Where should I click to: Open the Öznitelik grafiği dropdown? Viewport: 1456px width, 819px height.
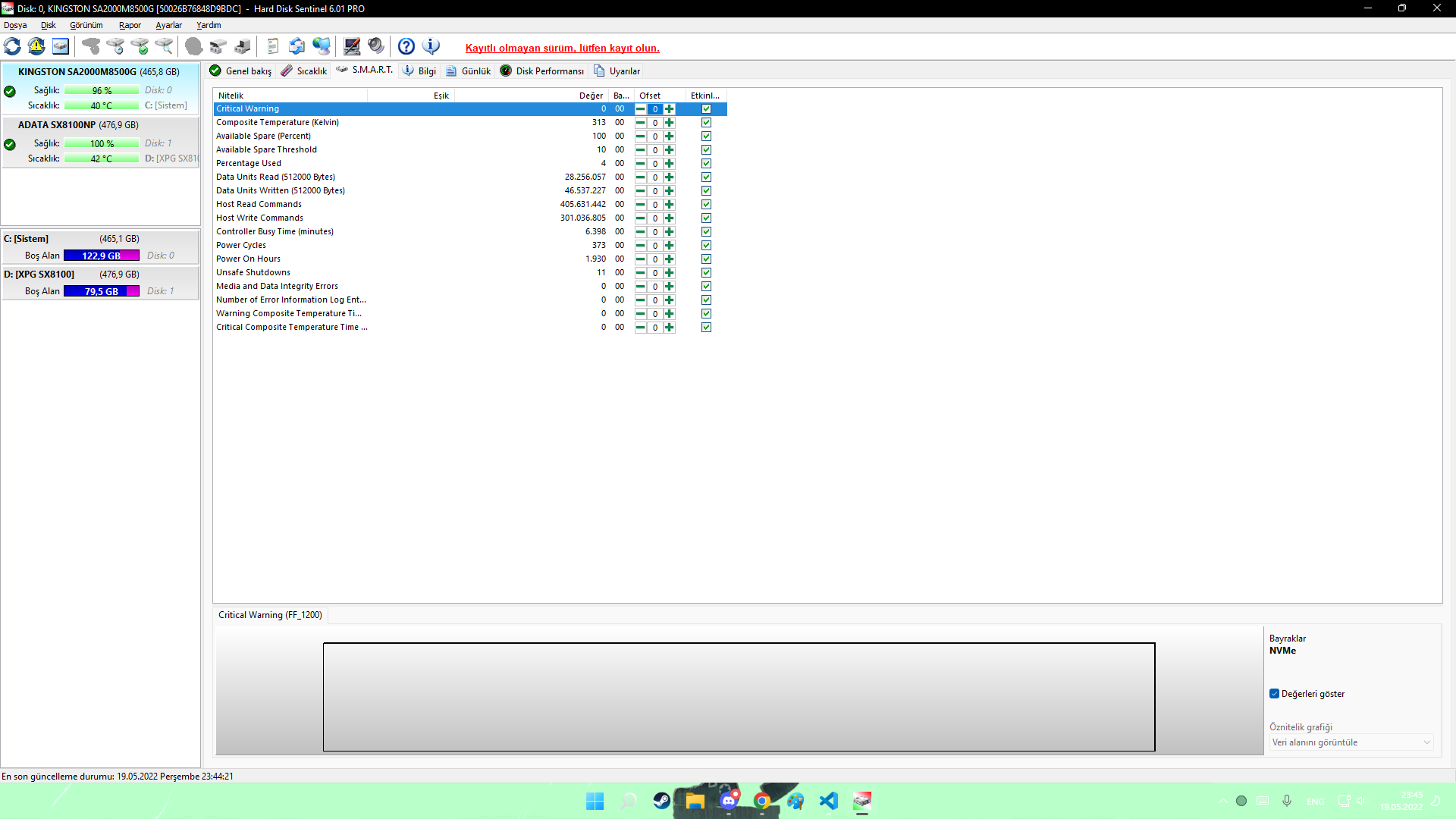pos(1351,742)
